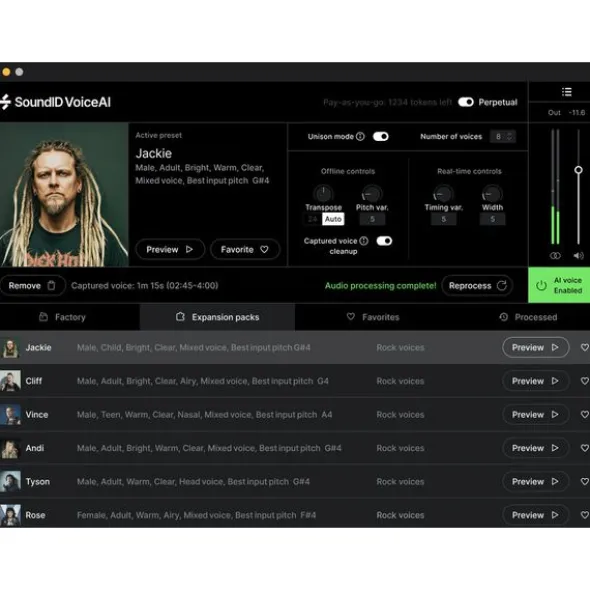Screen dimensions: 590x591
Task: Click Width value field
Action: pyautogui.click(x=492, y=219)
